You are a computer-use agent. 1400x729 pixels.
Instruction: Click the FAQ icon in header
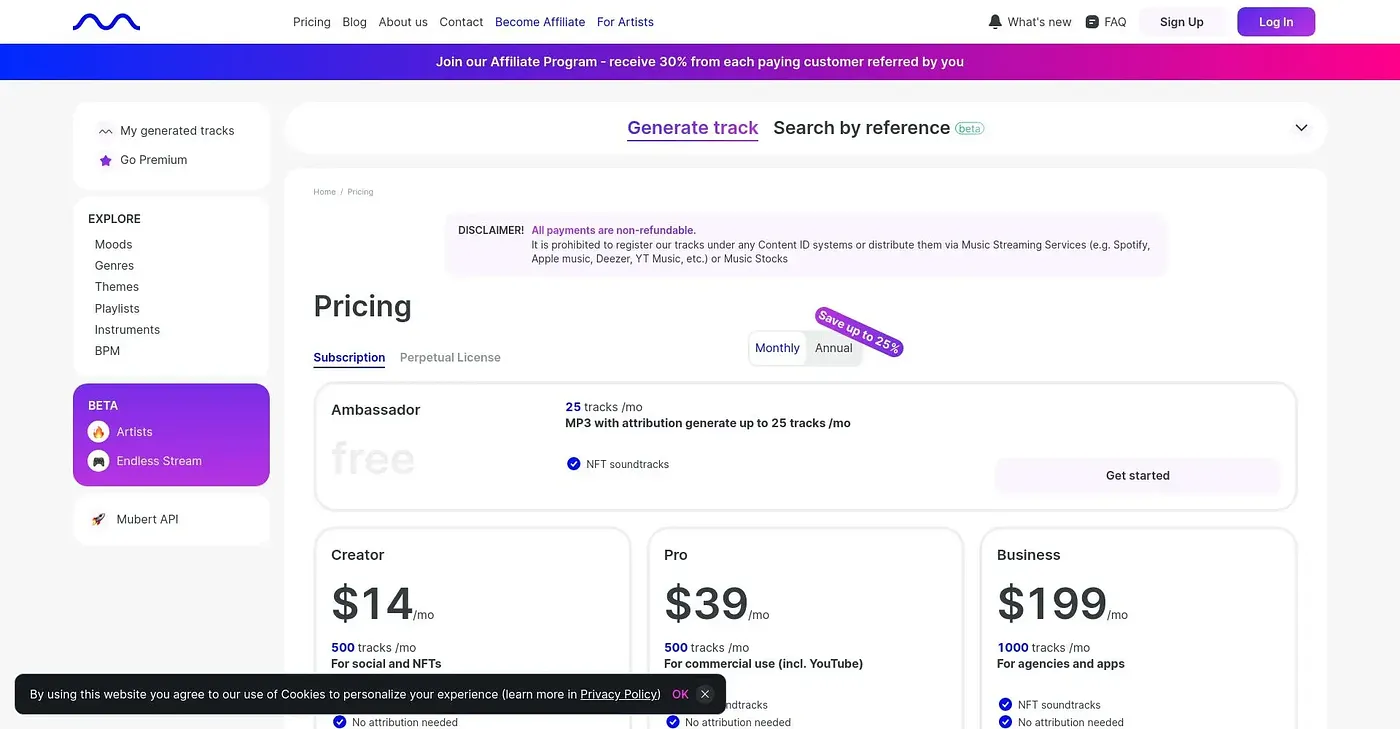[1092, 22]
